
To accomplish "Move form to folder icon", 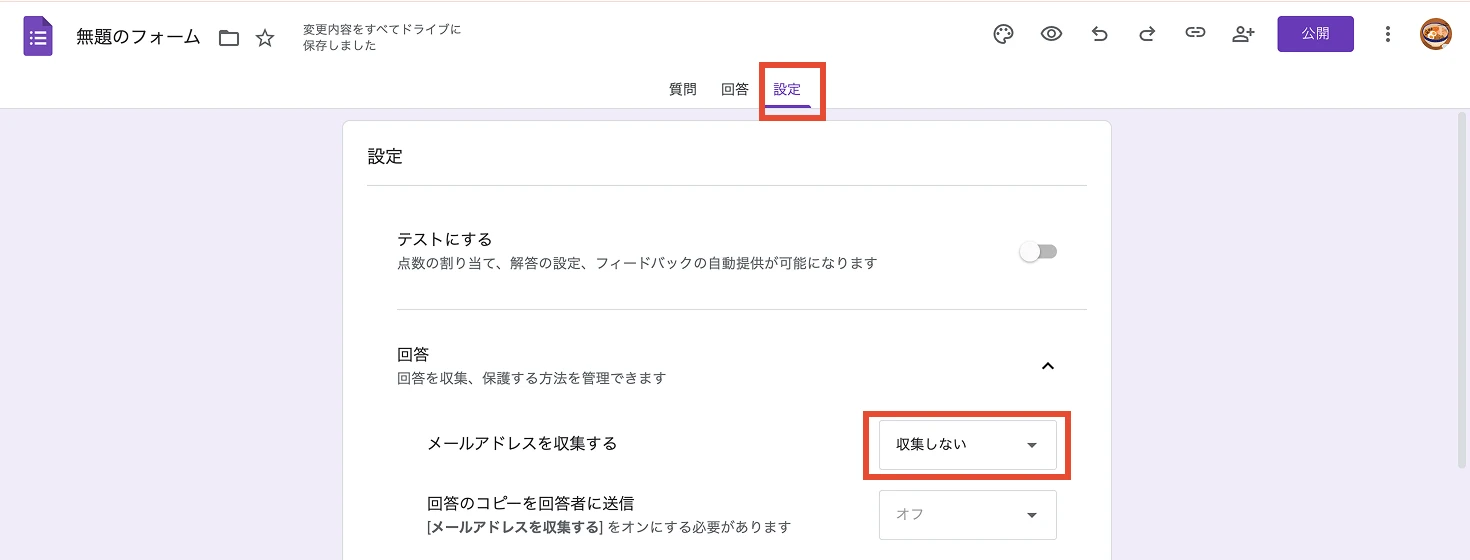I will [229, 38].
